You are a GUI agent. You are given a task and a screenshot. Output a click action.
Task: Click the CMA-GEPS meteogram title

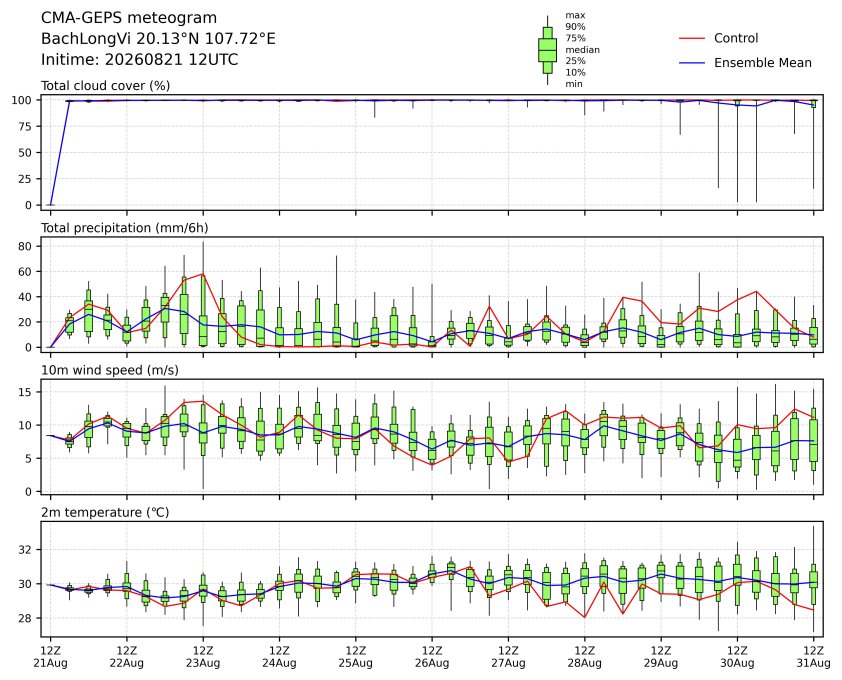(129, 18)
